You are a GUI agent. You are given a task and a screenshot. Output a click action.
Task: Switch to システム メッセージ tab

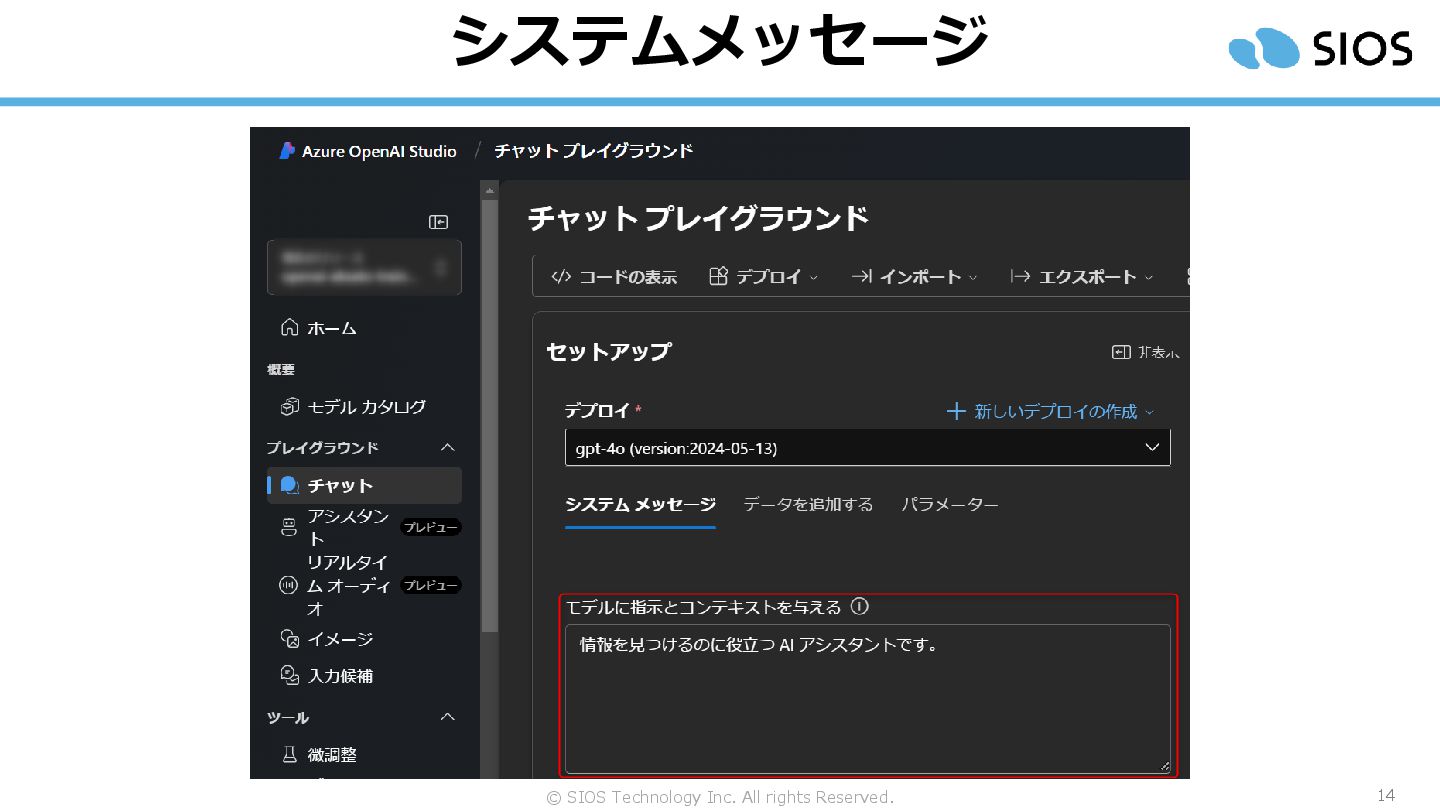tap(640, 505)
